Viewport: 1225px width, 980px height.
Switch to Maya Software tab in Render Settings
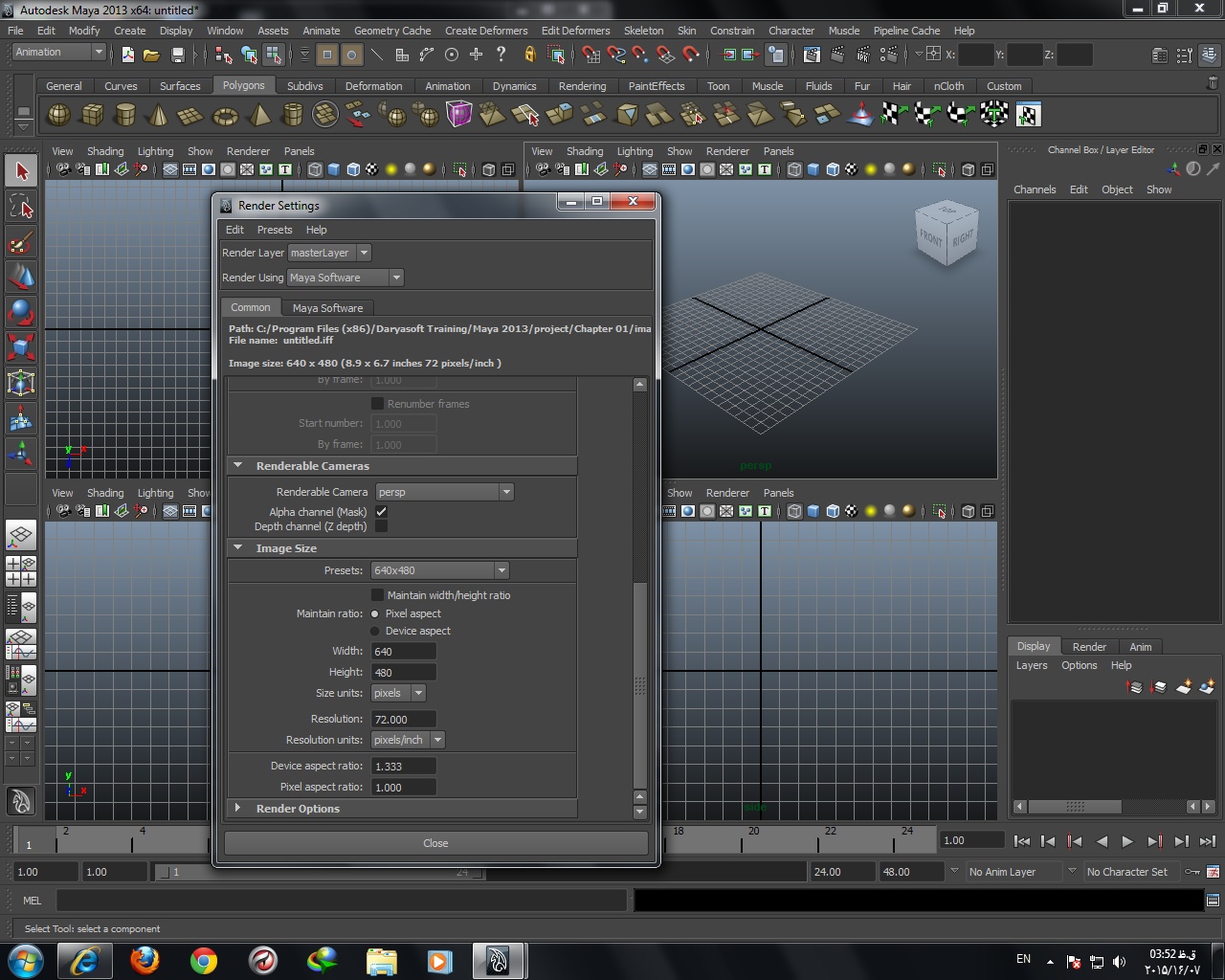(327, 308)
